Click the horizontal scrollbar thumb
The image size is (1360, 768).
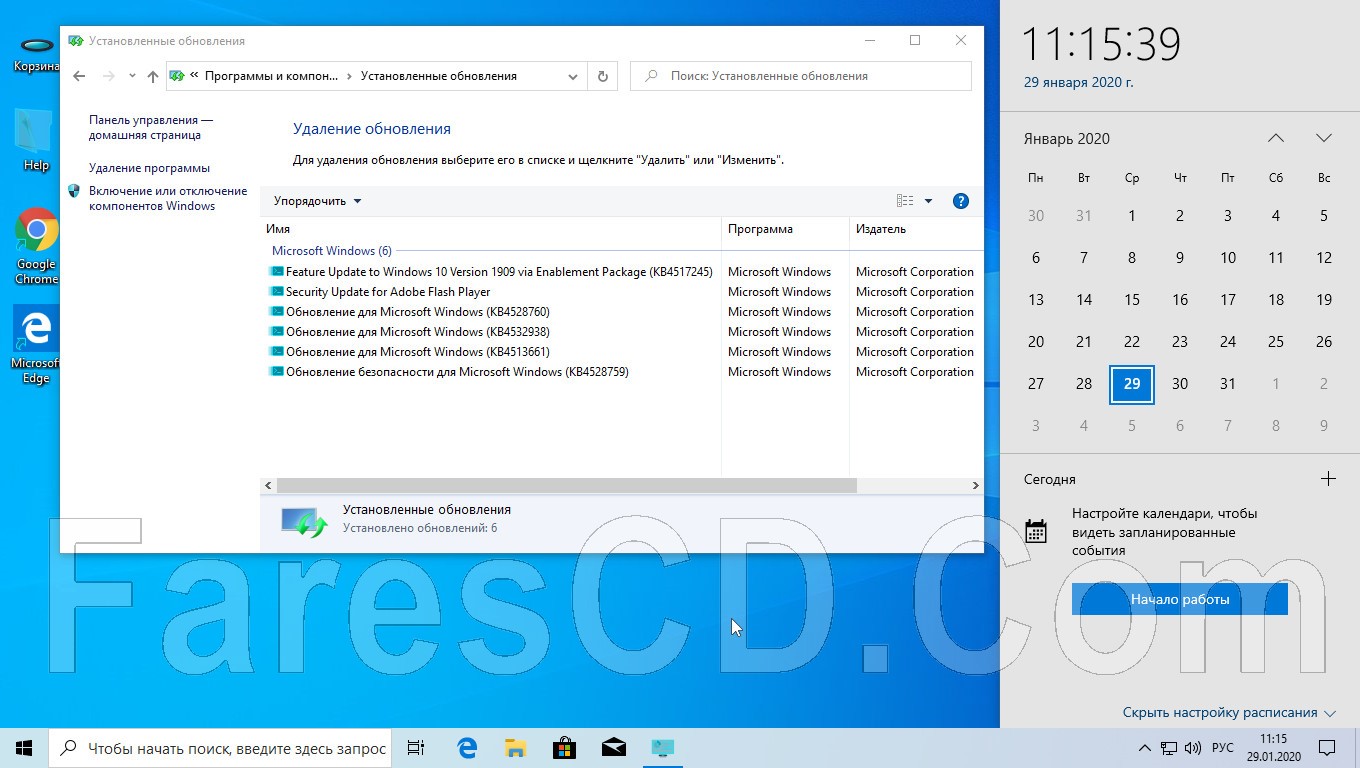pos(566,485)
